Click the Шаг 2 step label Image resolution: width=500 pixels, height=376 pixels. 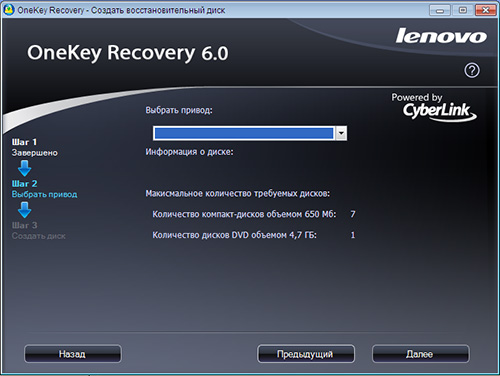pyautogui.click(x=24, y=184)
